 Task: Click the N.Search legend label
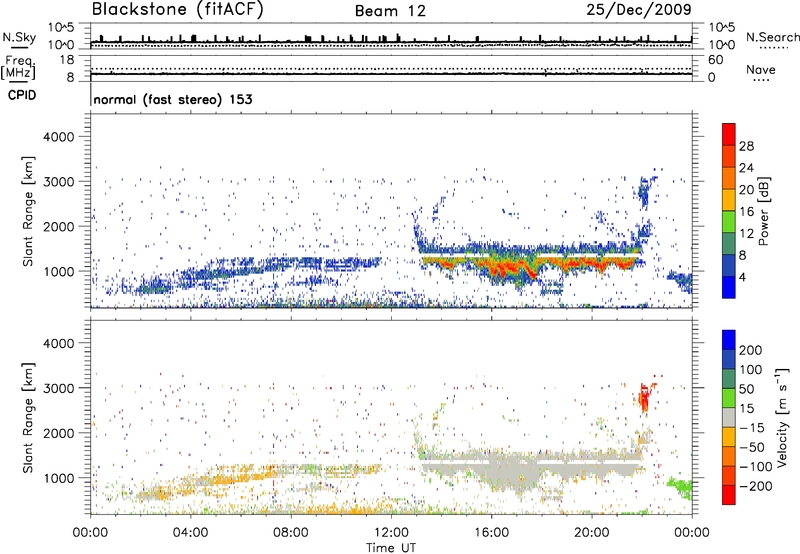(772, 37)
